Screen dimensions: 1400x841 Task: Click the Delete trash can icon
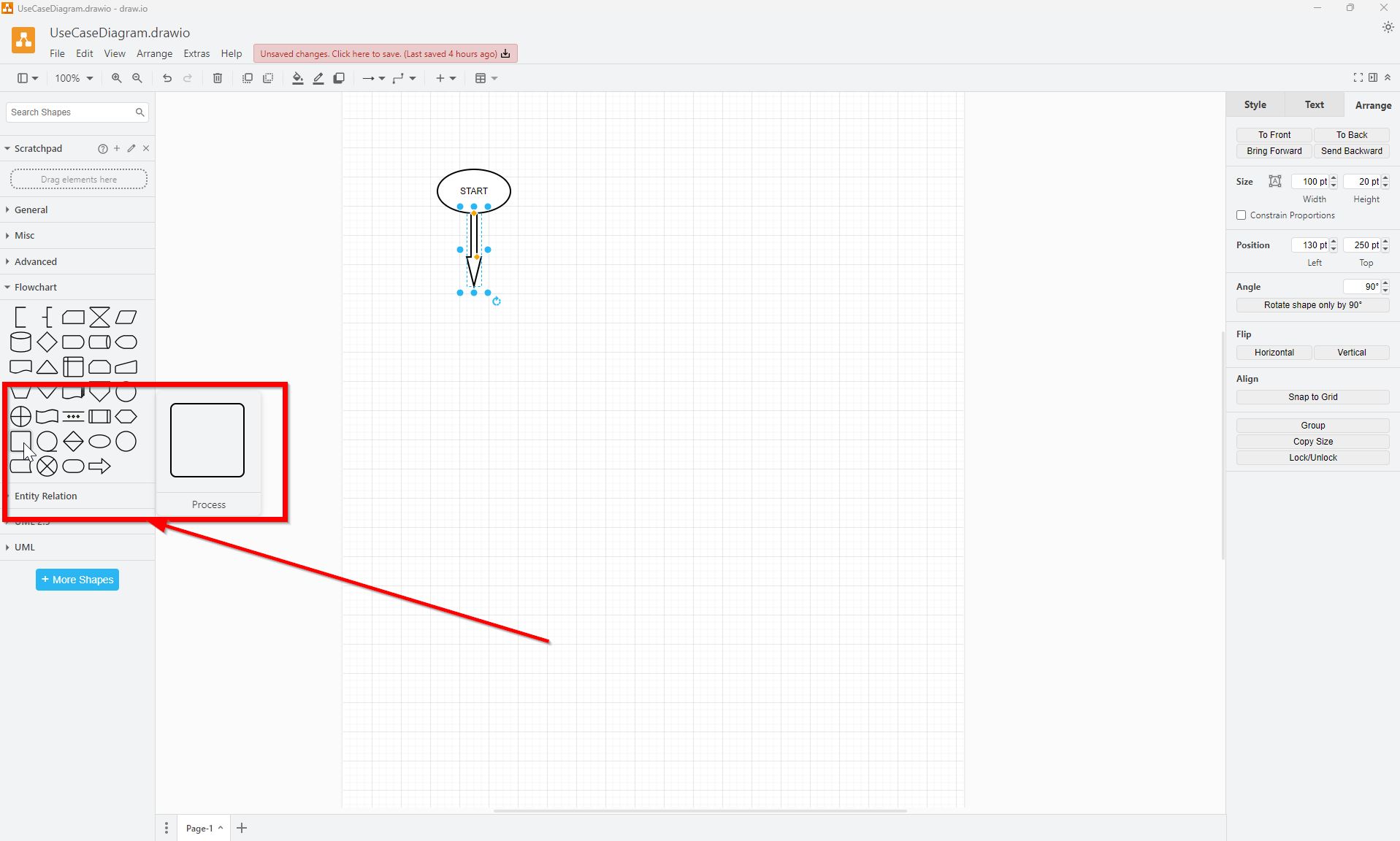tap(218, 78)
